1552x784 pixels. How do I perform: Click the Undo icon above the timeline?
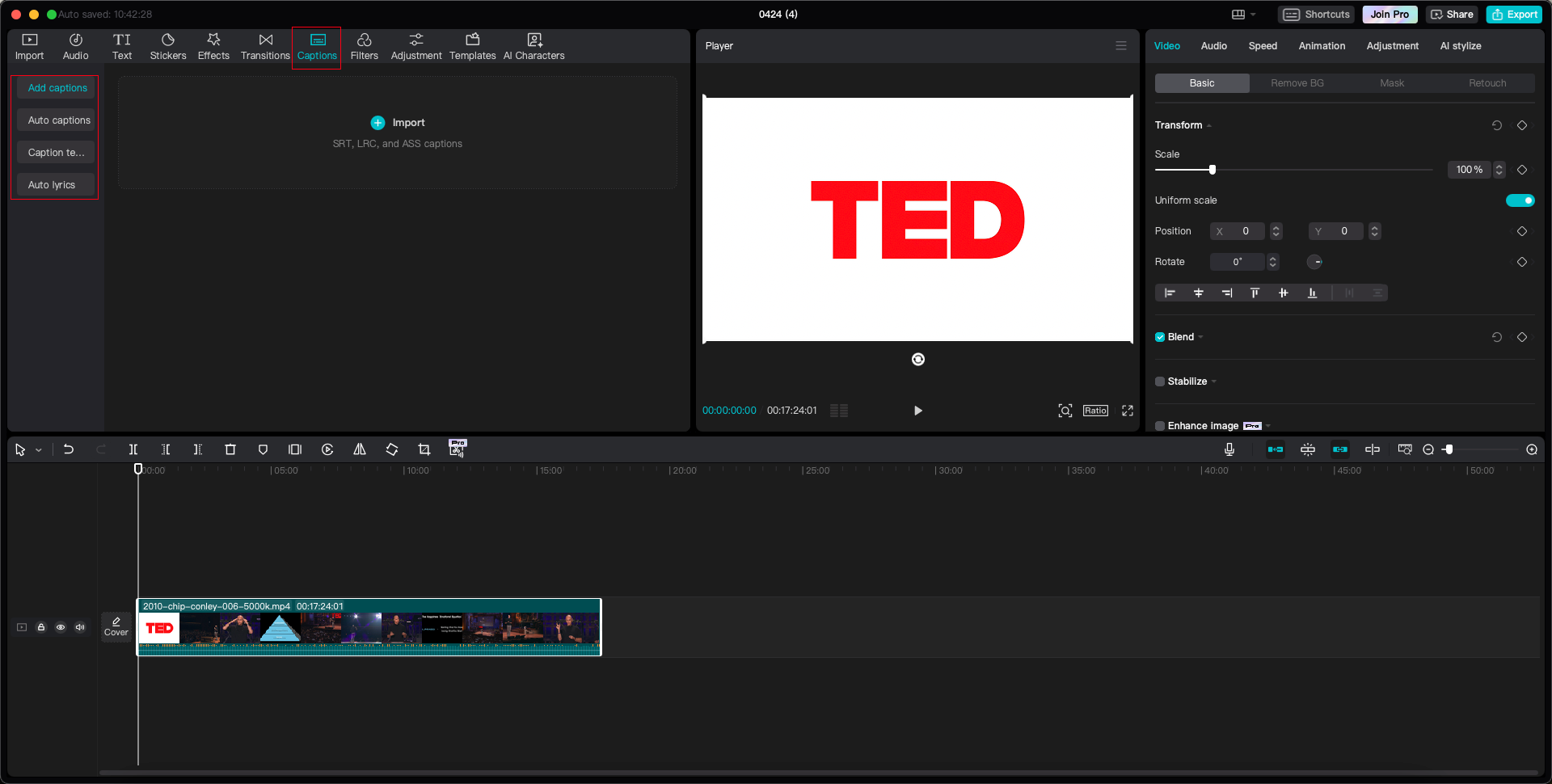69,449
